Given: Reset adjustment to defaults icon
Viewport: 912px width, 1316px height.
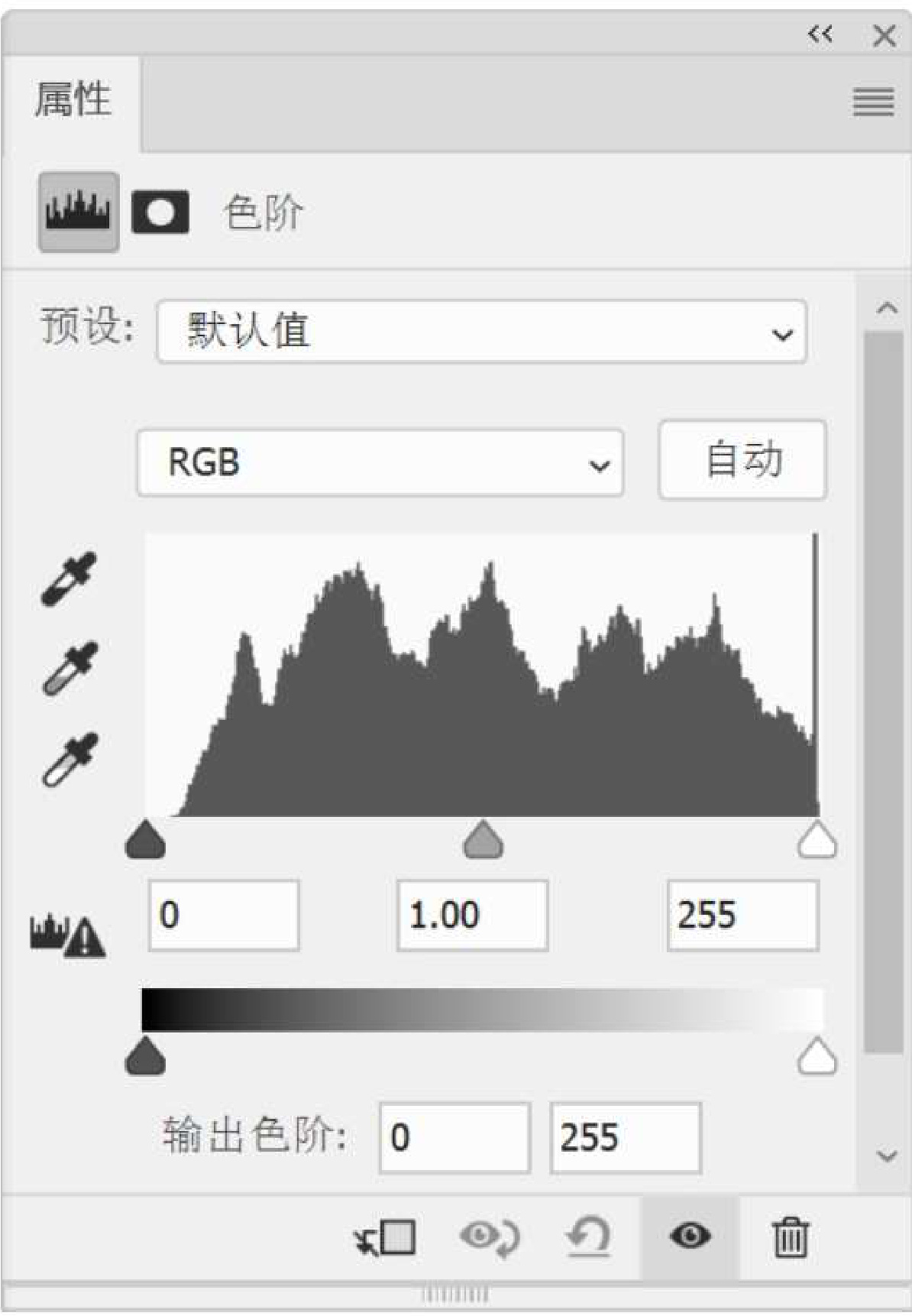Looking at the screenshot, I should pos(588,1237).
